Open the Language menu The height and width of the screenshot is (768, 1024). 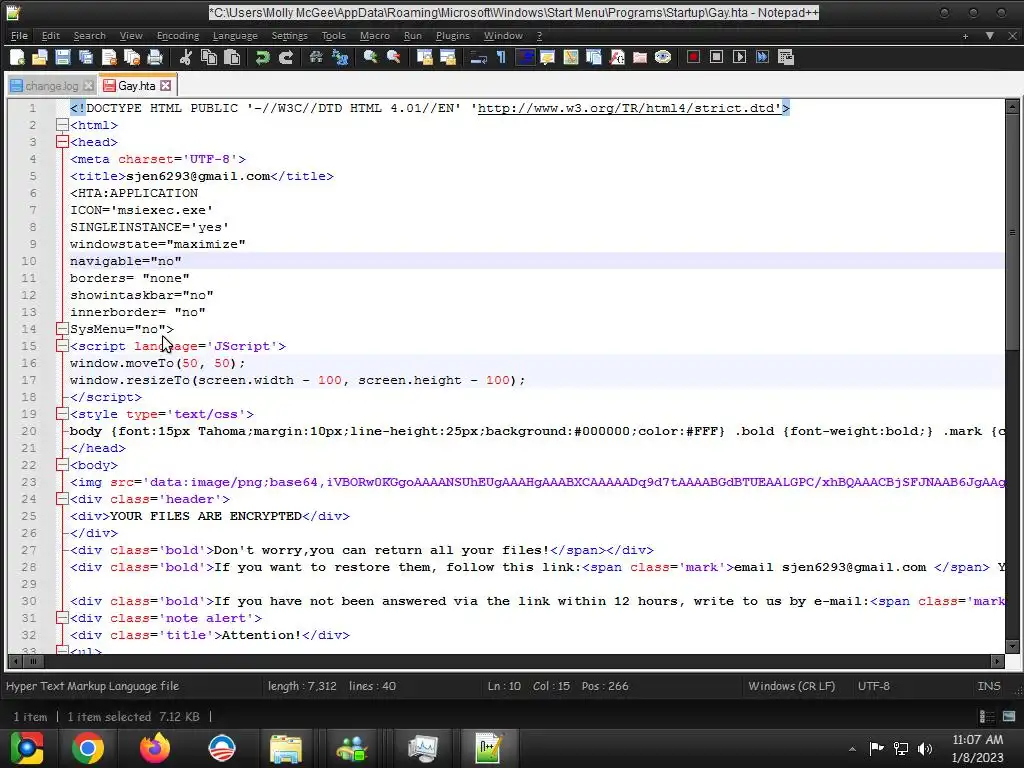point(235,36)
